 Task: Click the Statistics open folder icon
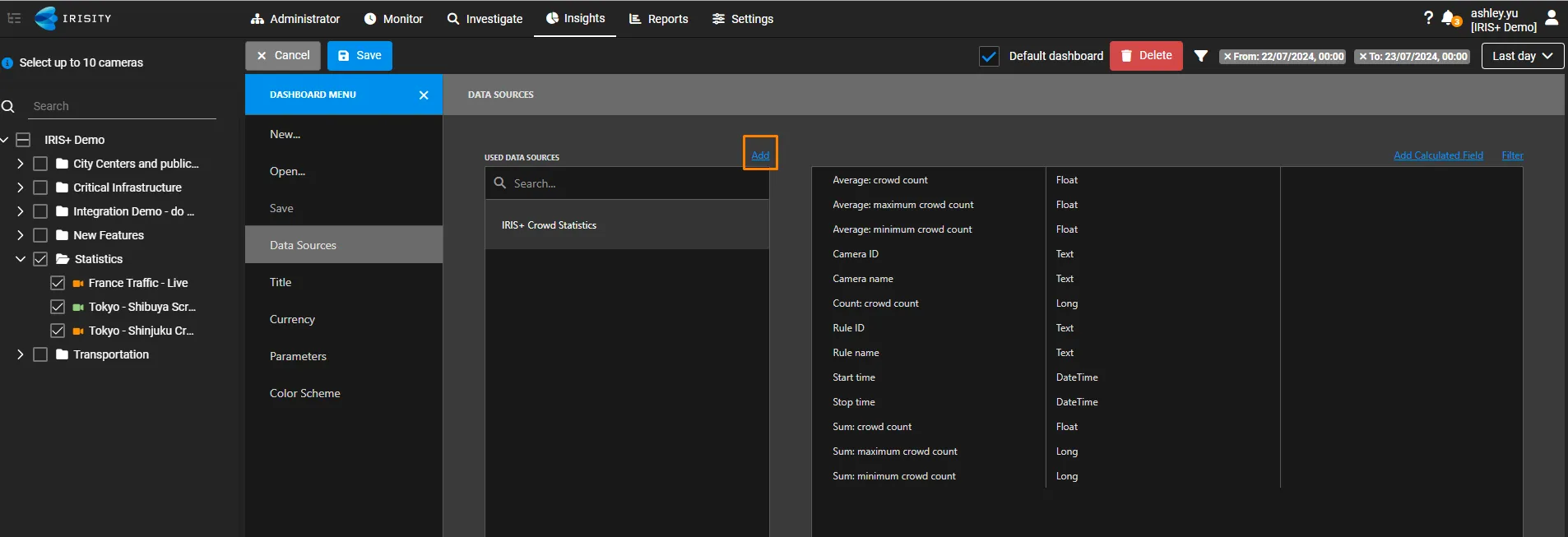63,259
